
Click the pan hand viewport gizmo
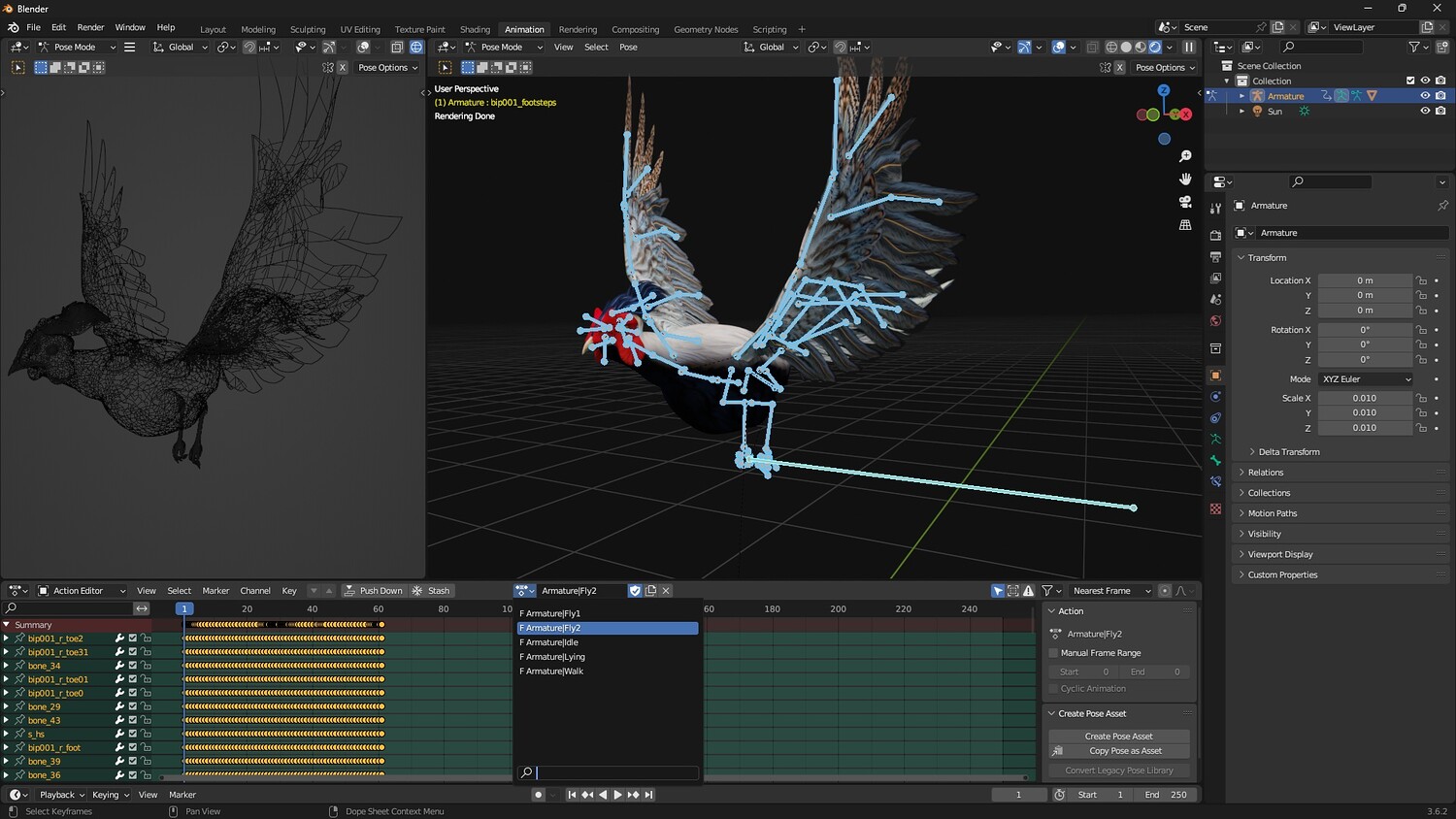[x=1185, y=179]
